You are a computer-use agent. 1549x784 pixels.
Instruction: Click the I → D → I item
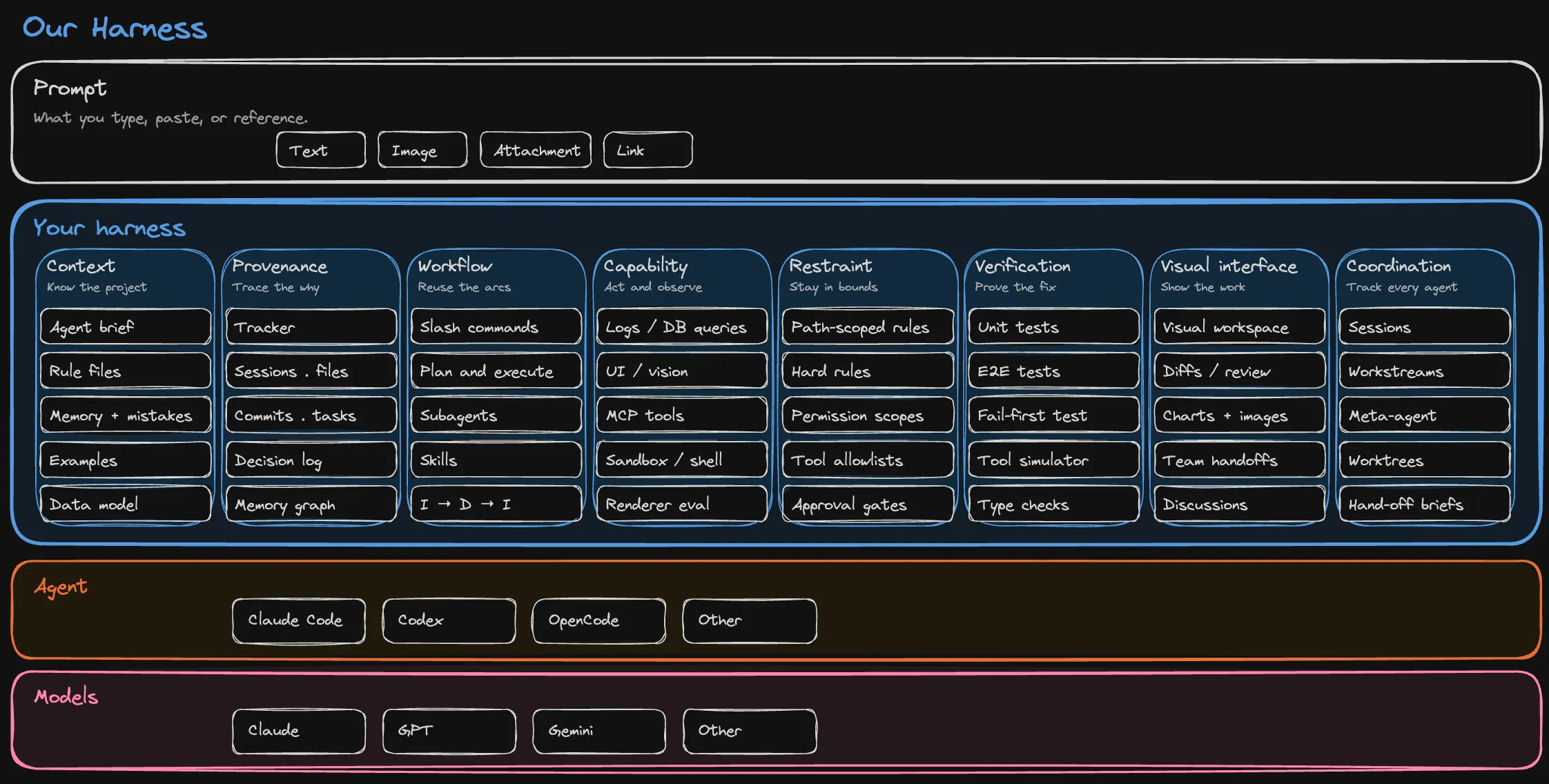tap(496, 504)
